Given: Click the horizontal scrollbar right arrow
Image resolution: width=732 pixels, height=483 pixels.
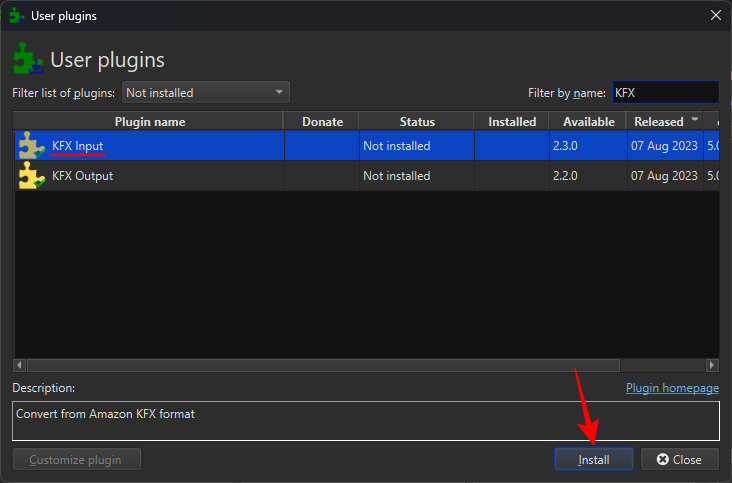Looking at the screenshot, I should pyautogui.click(x=712, y=366).
